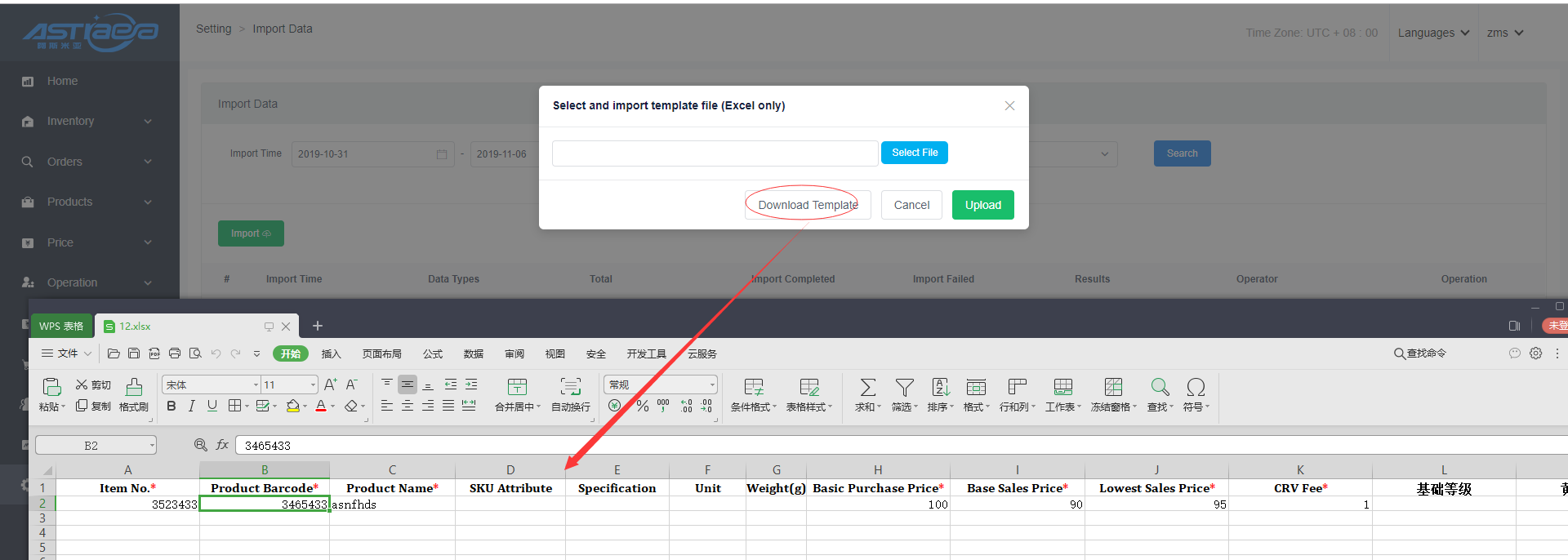1568x560 pixels.
Task: Switch to the 插入 (Insert) ribbon tab
Action: pos(331,353)
